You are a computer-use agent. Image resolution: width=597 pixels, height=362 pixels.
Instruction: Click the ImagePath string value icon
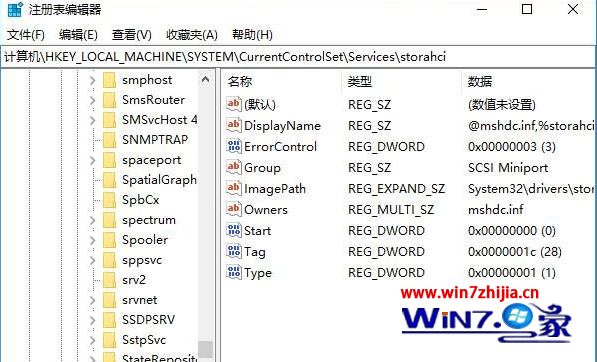tap(234, 188)
